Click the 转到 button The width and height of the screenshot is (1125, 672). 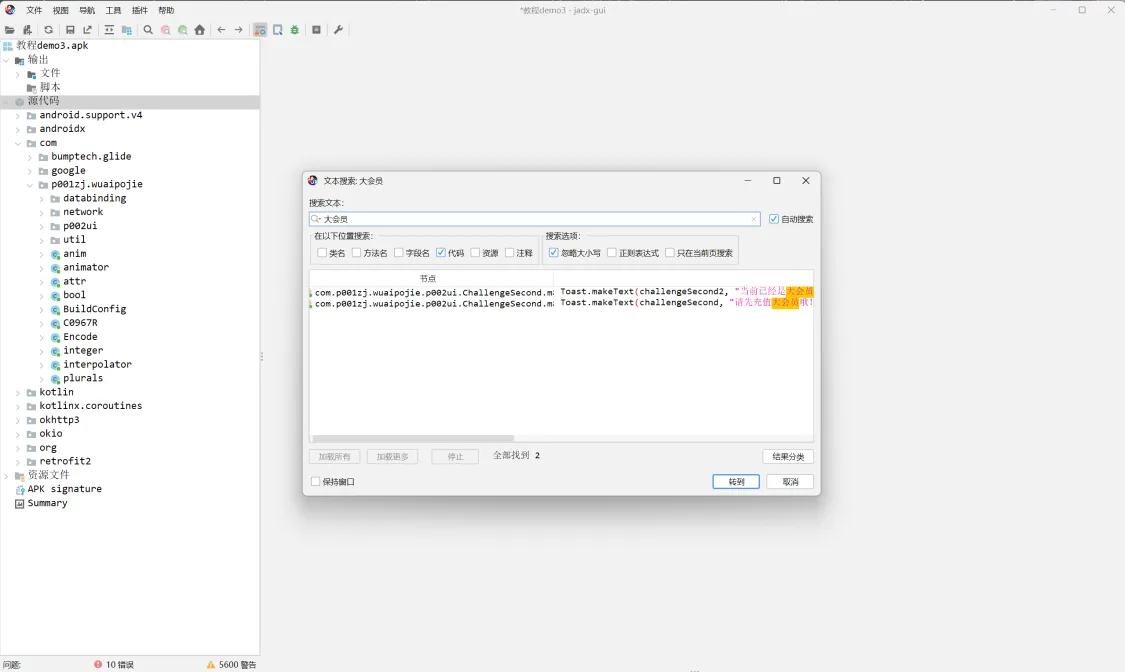click(736, 481)
